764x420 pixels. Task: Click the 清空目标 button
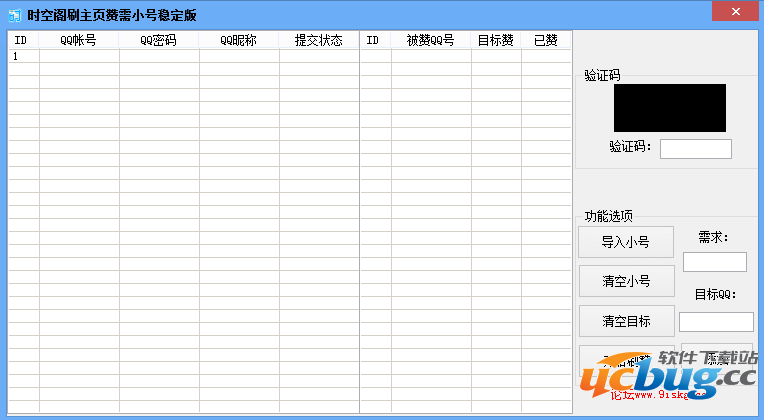627,321
